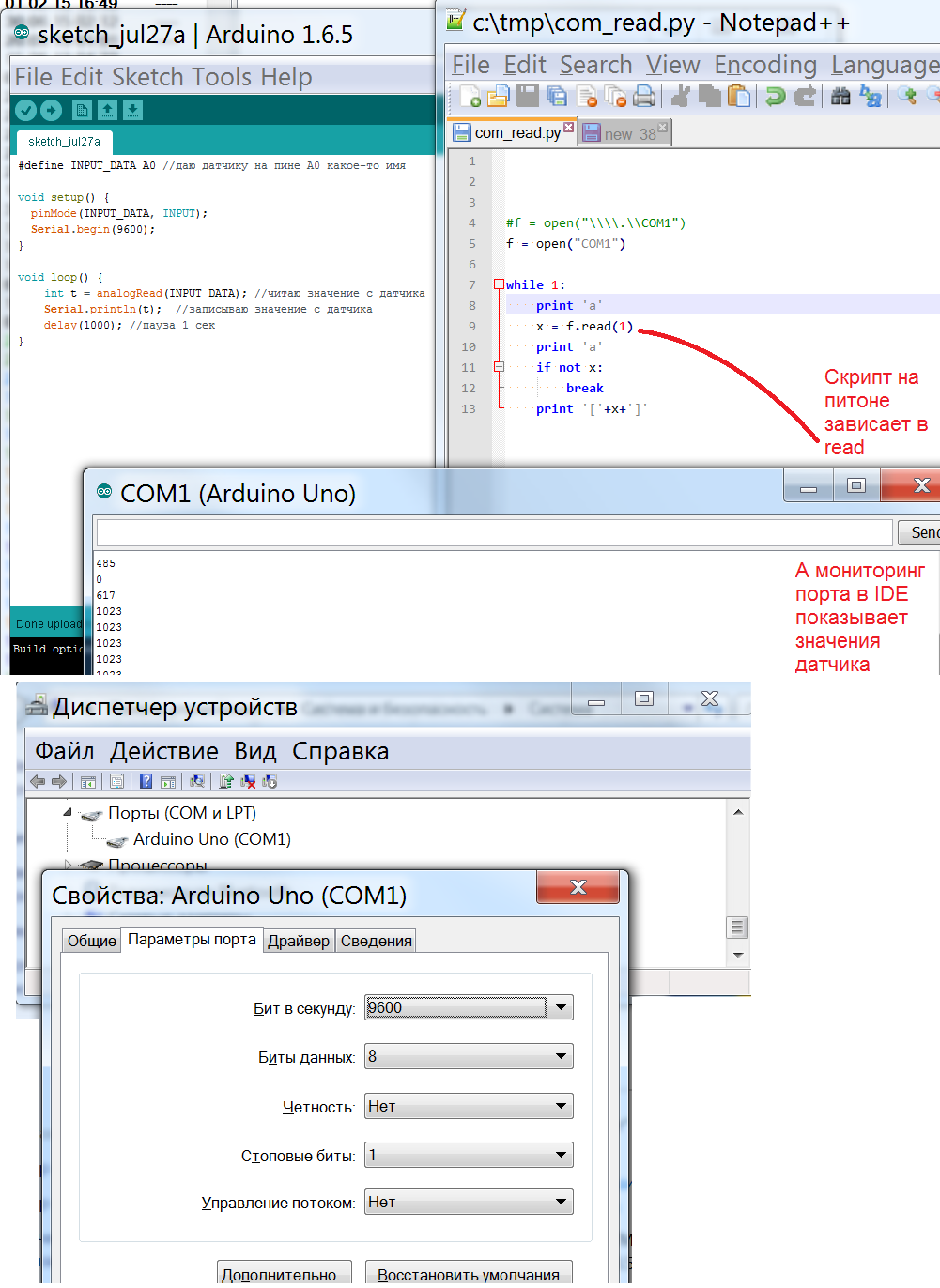Click Notepad++ Print icon
The width and height of the screenshot is (940, 1288).
coord(644,96)
